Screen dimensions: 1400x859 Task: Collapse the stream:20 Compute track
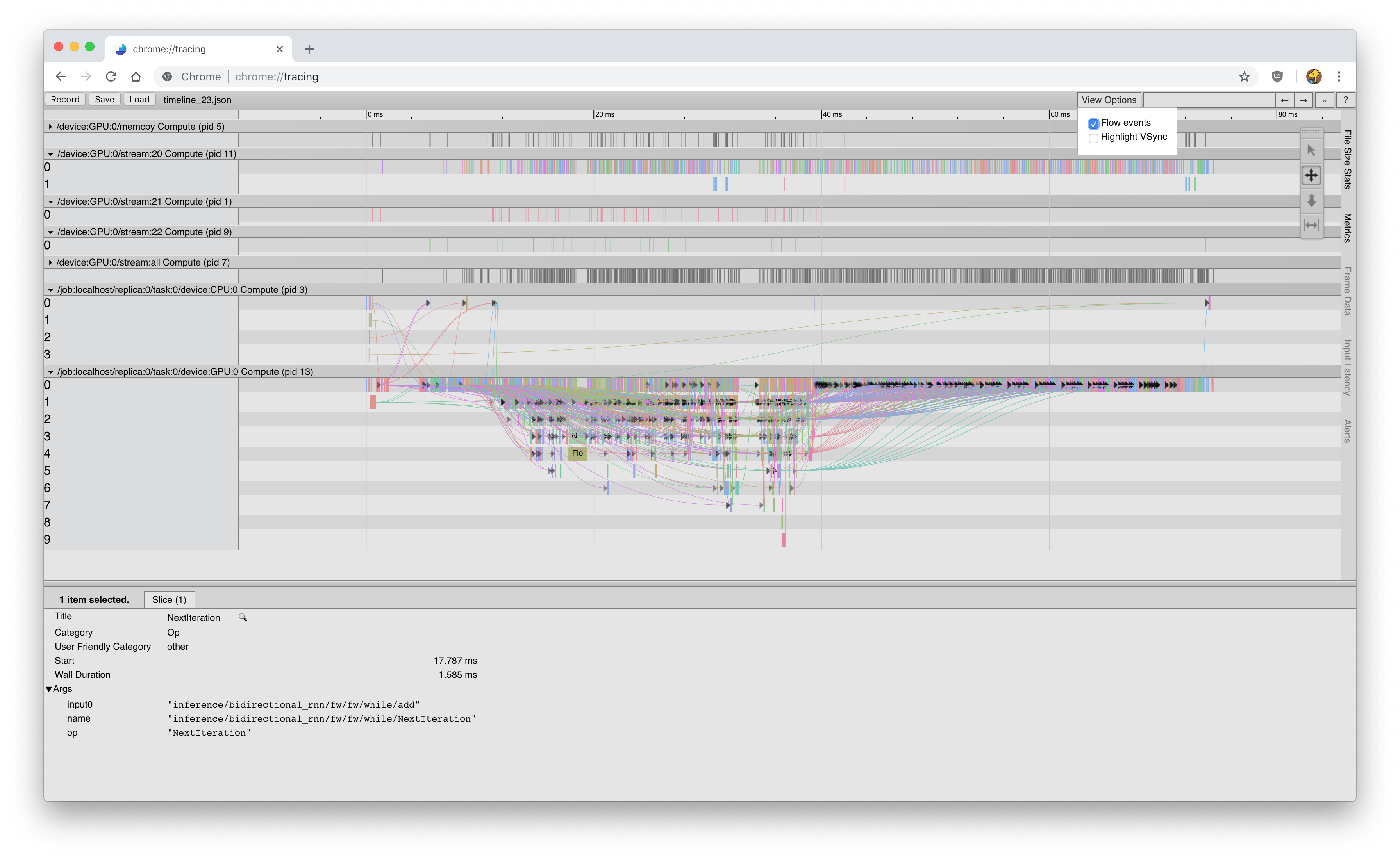click(x=50, y=154)
